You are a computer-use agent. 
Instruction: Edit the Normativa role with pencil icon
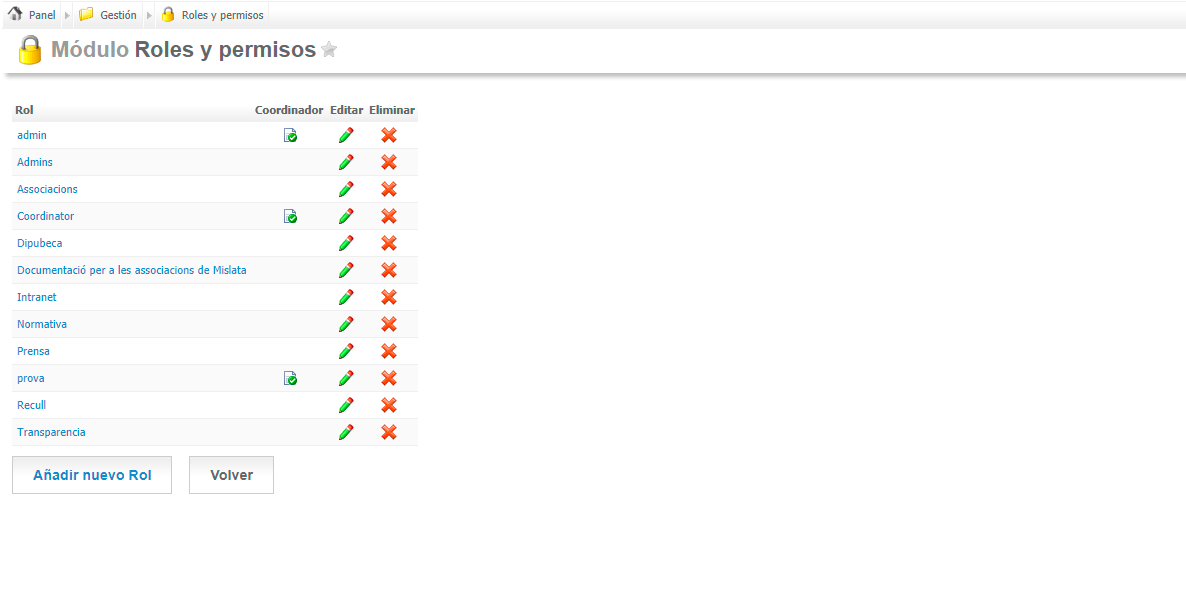click(x=346, y=324)
